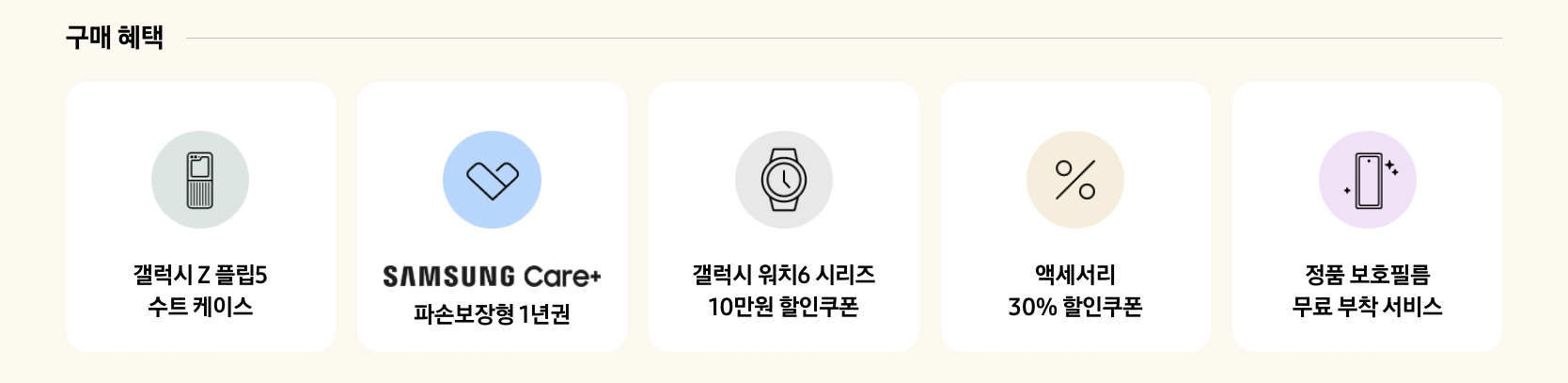Image resolution: width=1568 pixels, height=383 pixels.
Task: Select the 액세서리 label
Action: (x=1075, y=275)
